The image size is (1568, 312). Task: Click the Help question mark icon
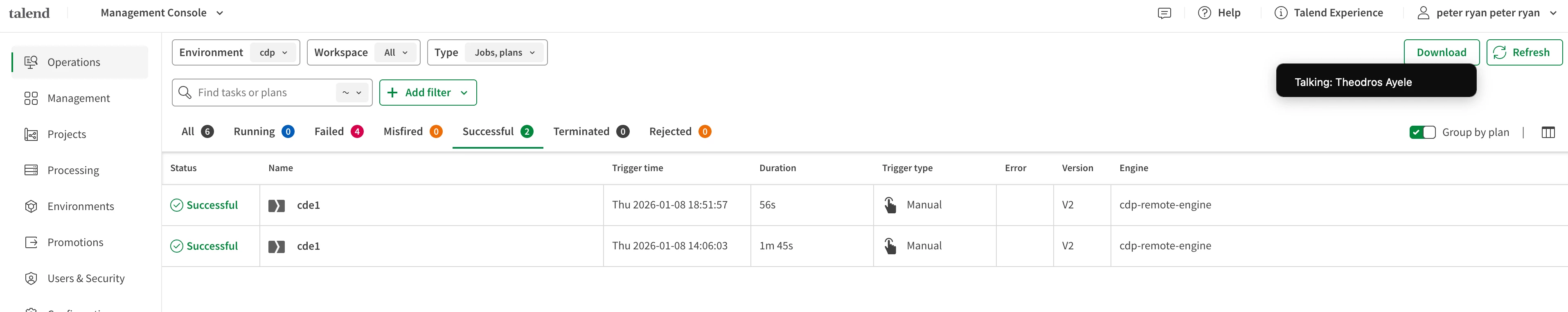pos(1204,13)
